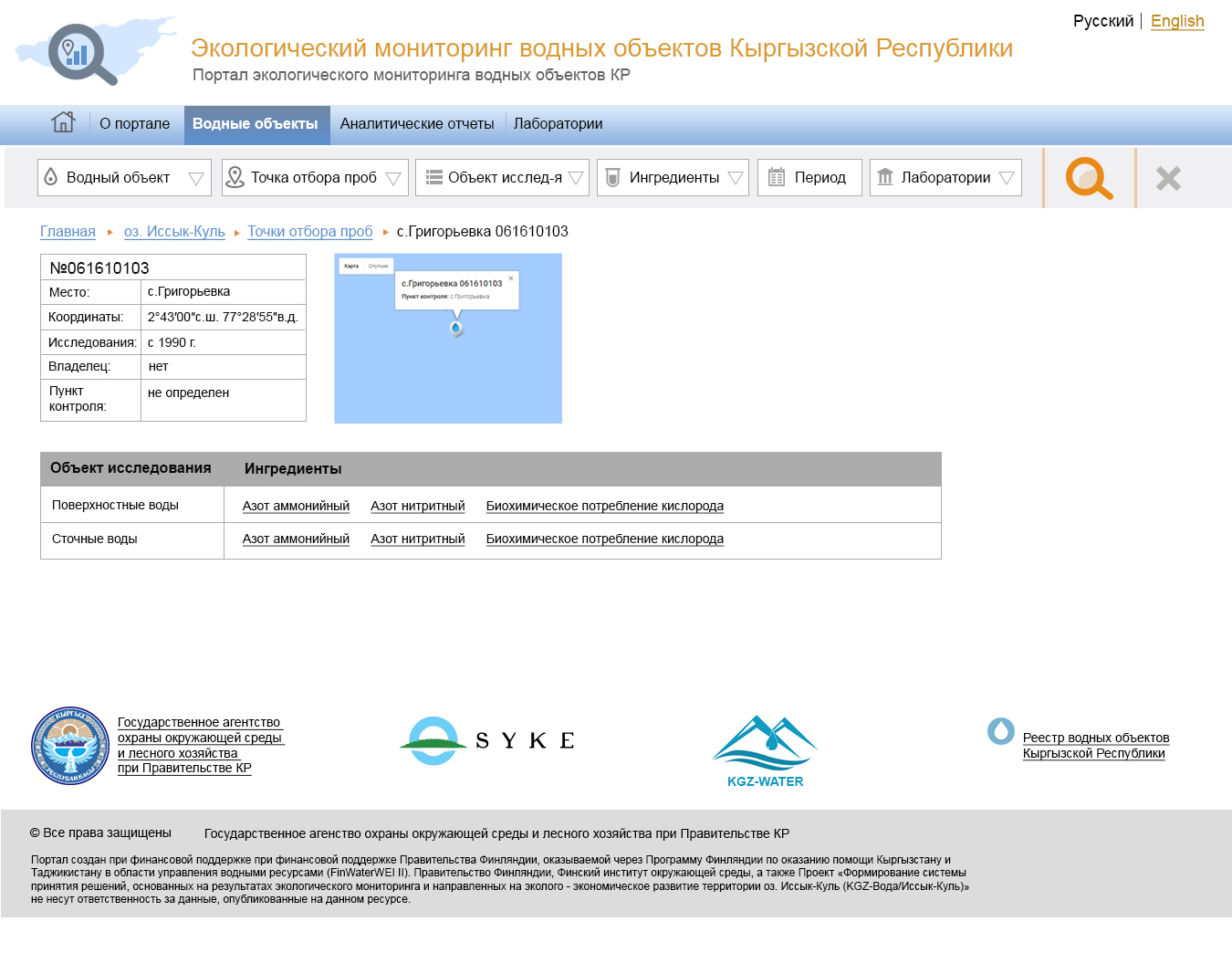Select the Водные объекты menu tab

256,124
